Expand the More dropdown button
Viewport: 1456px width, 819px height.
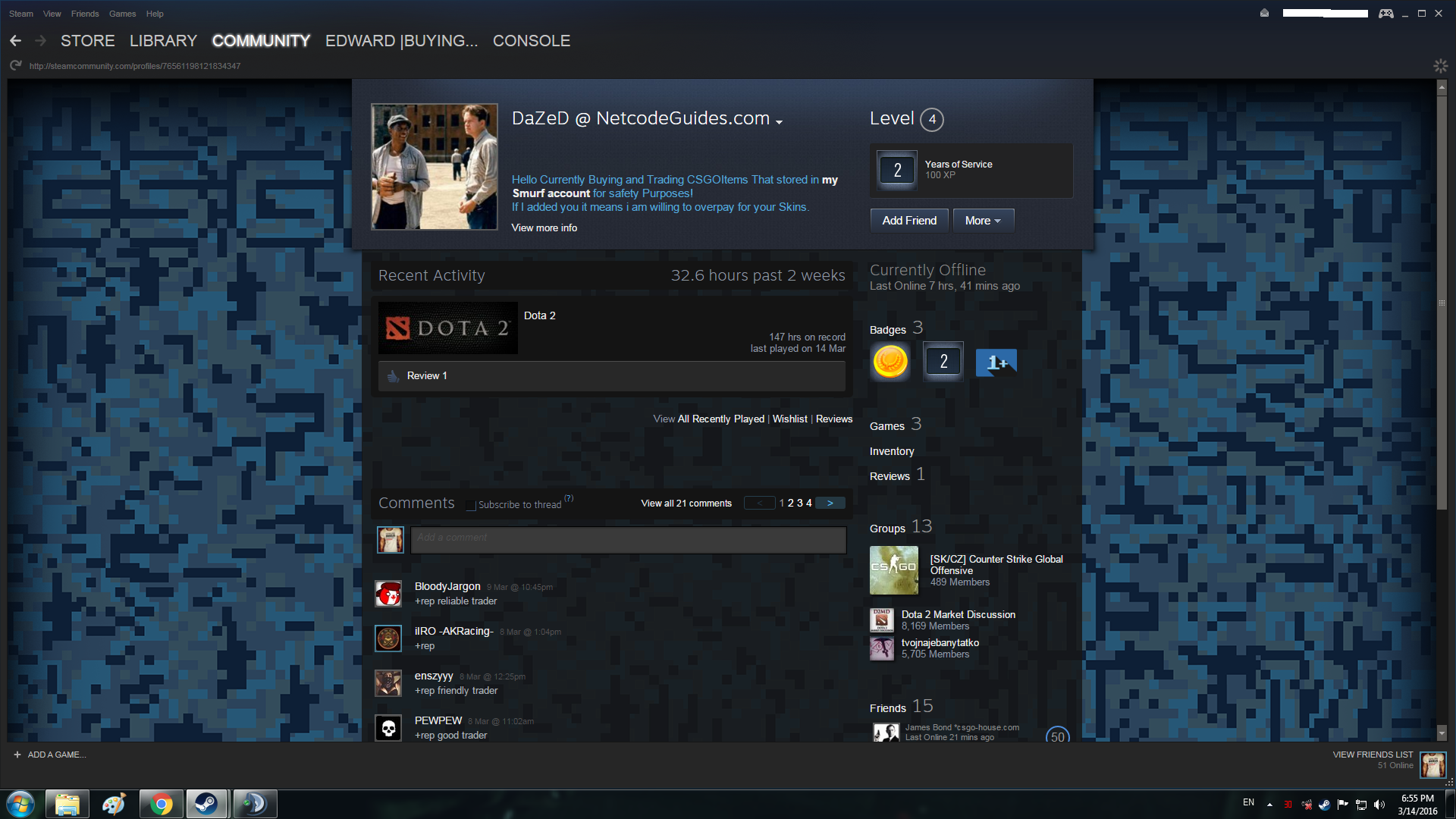983,221
